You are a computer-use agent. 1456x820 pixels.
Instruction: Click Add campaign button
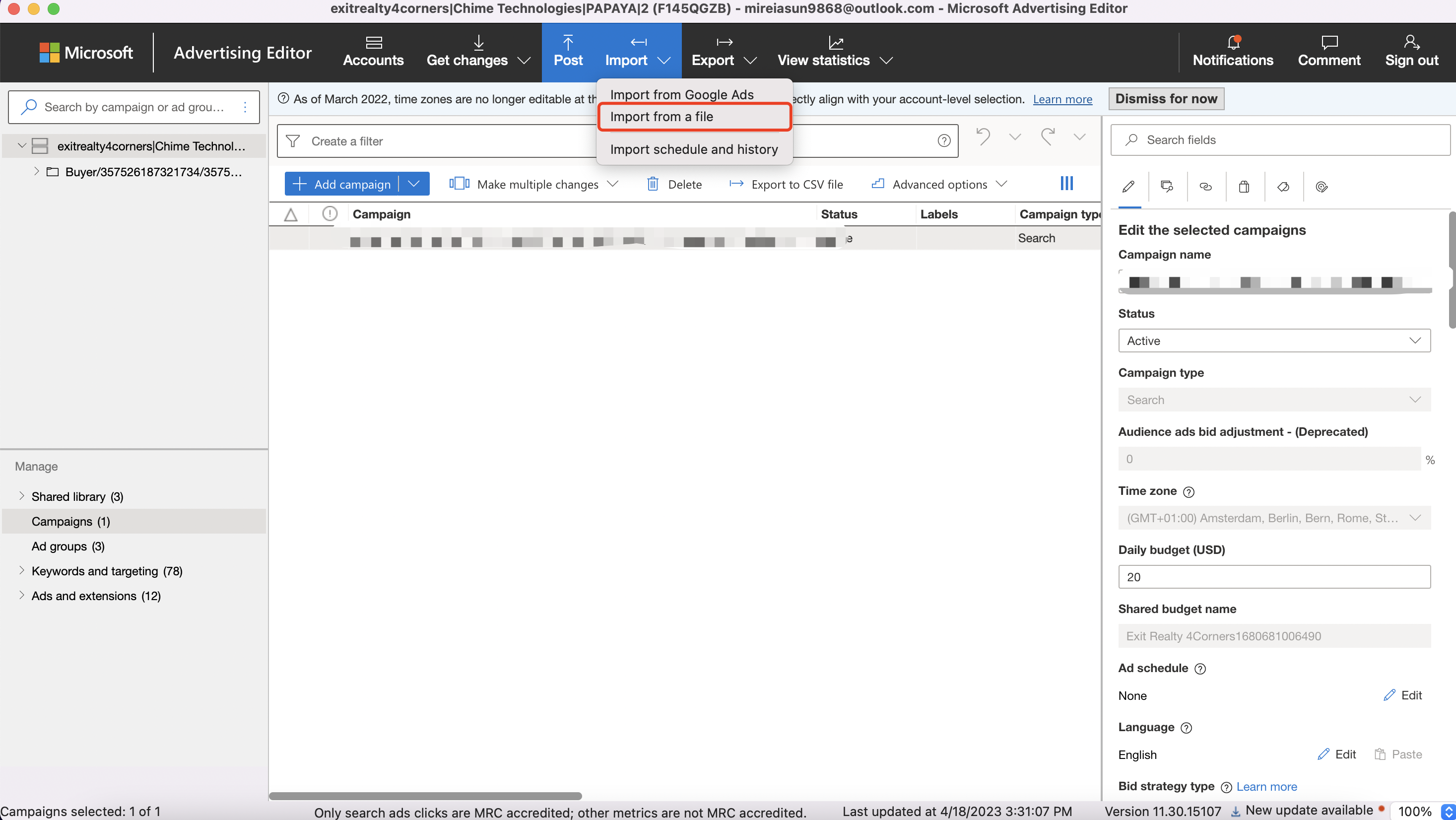click(x=341, y=184)
